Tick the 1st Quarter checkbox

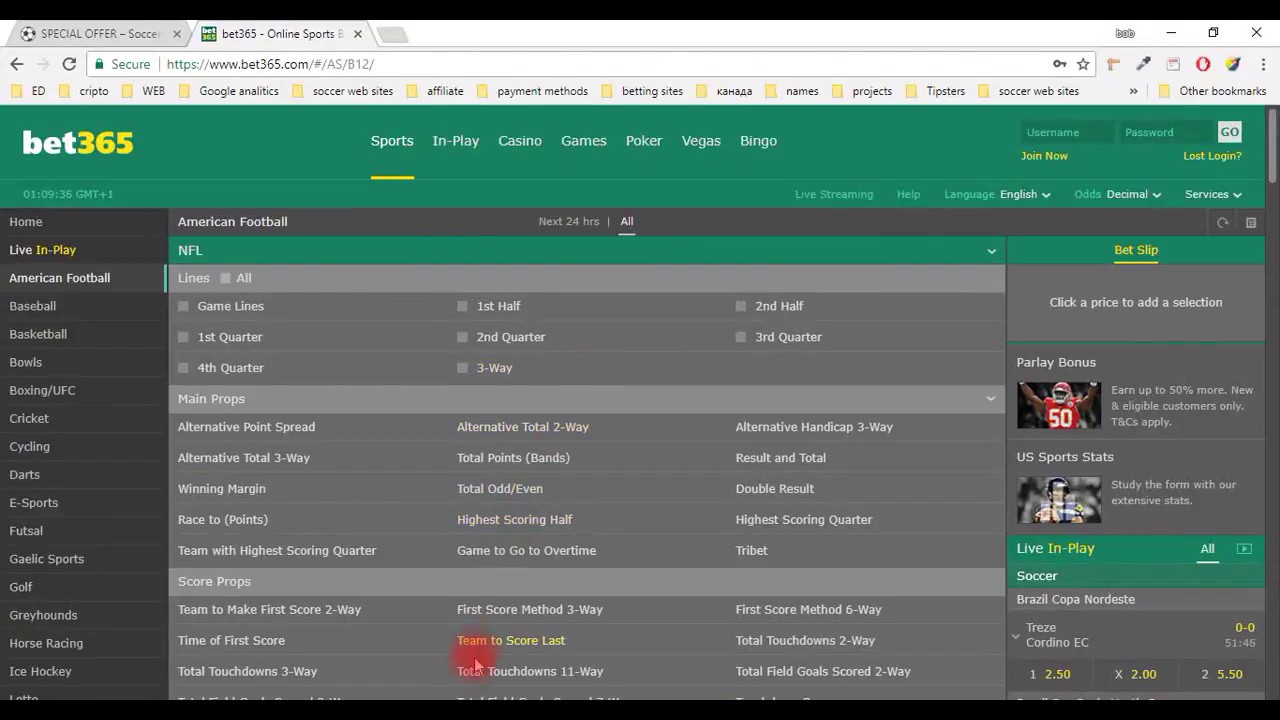(183, 337)
